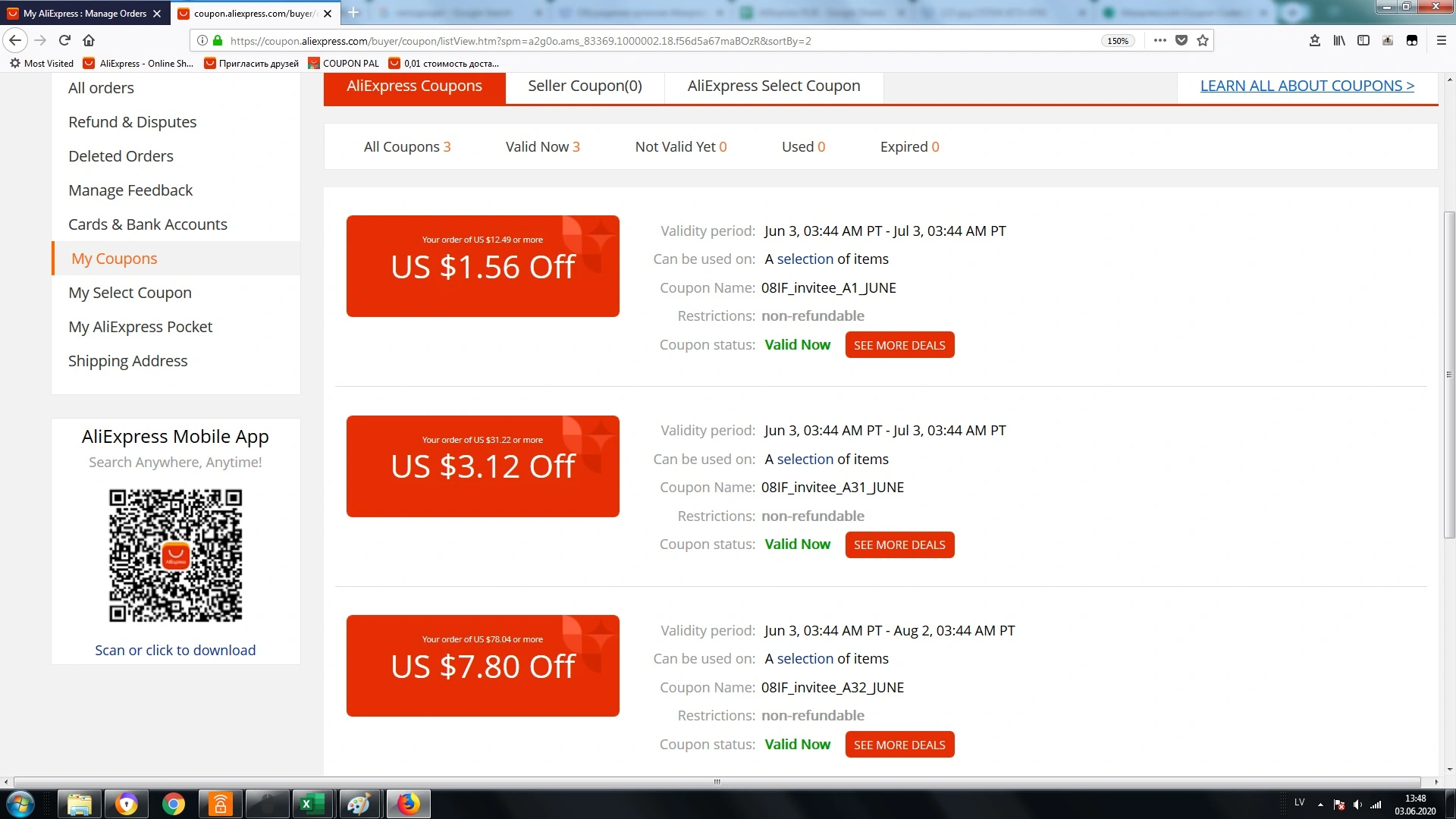Click Scan or click to download link
The height and width of the screenshot is (819, 1456).
[175, 651]
